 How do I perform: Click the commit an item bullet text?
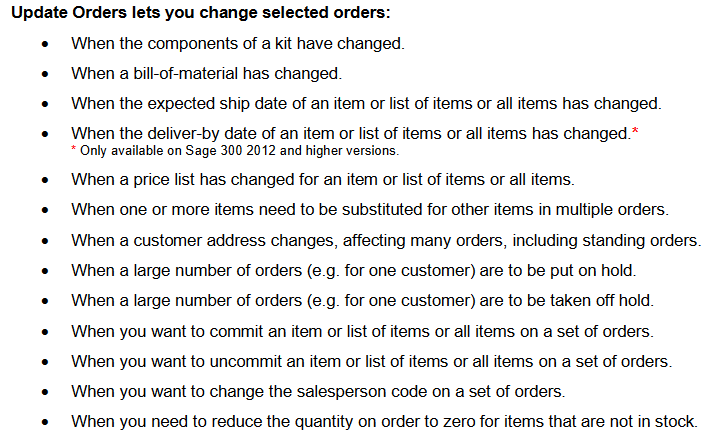point(363,332)
